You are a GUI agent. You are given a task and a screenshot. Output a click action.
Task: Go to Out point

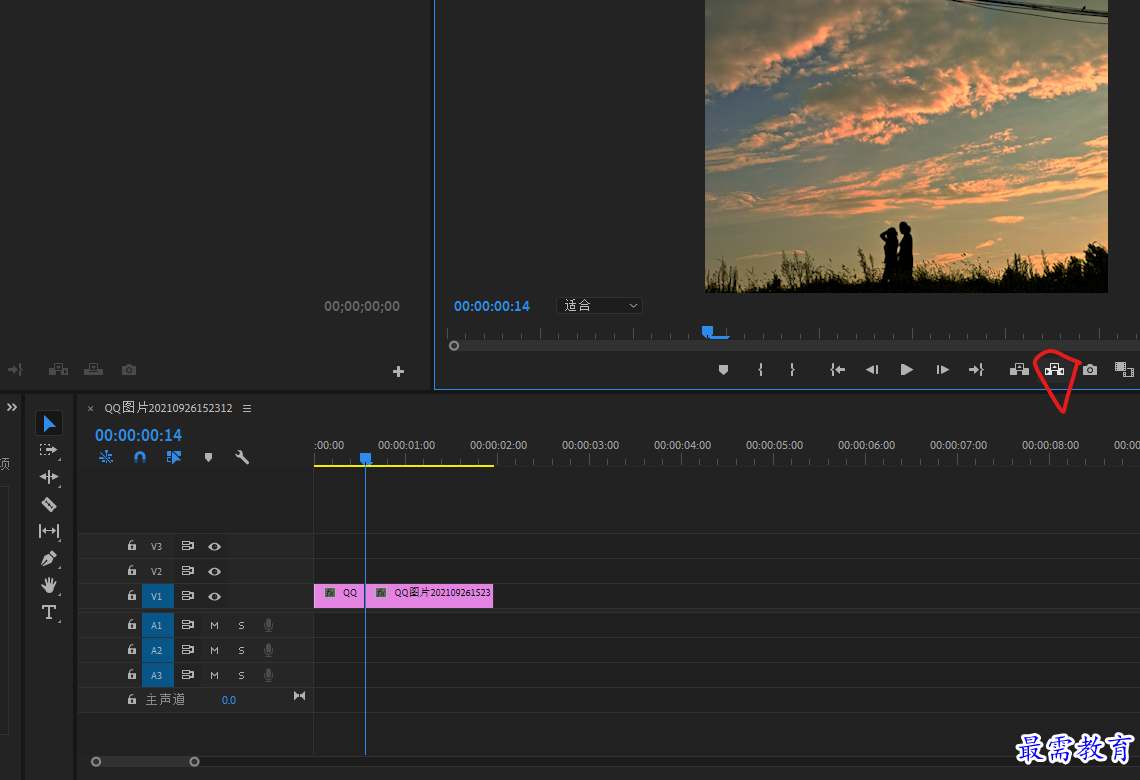tap(976, 370)
